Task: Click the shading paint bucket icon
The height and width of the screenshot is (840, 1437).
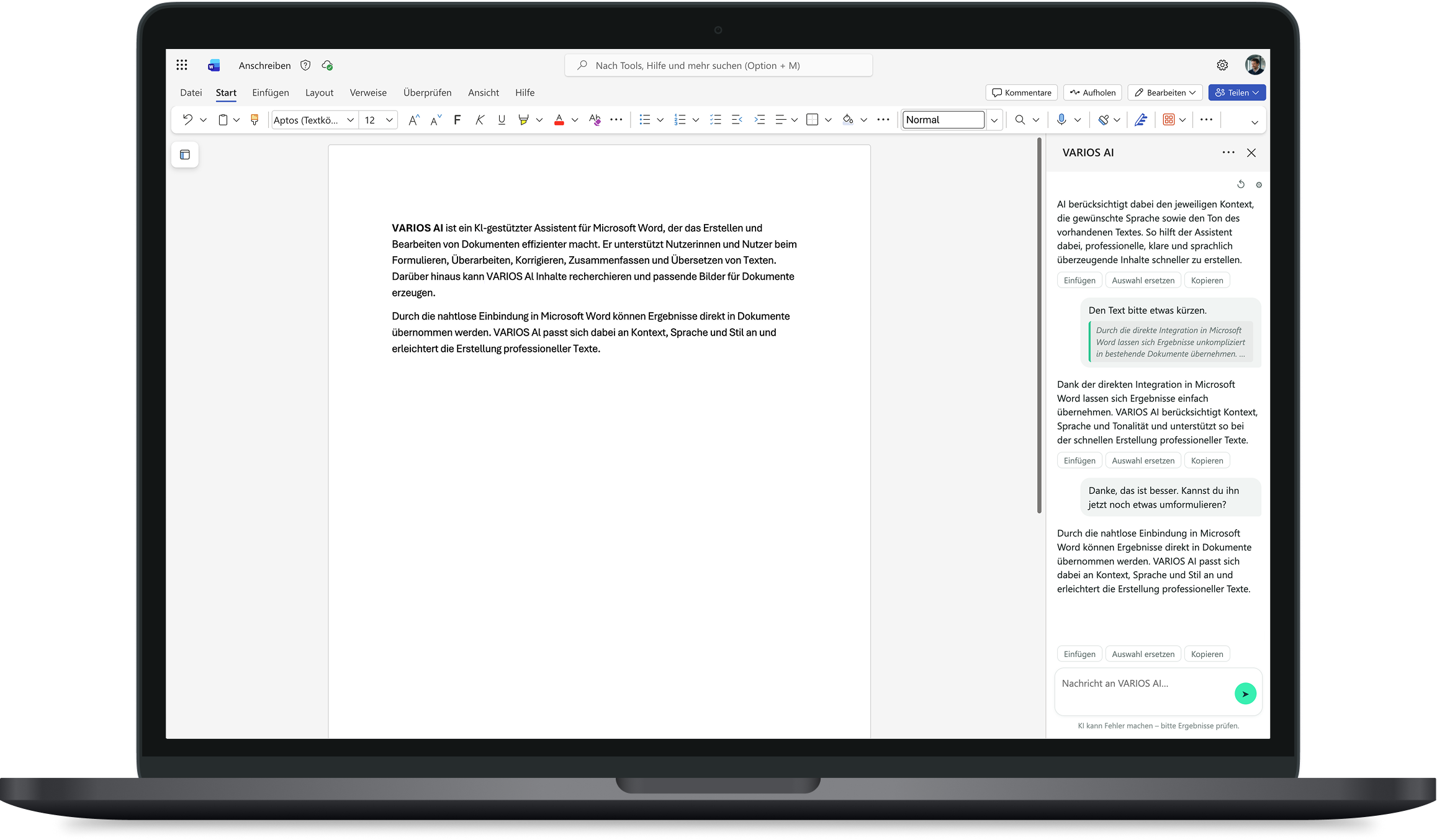Action: [x=848, y=120]
